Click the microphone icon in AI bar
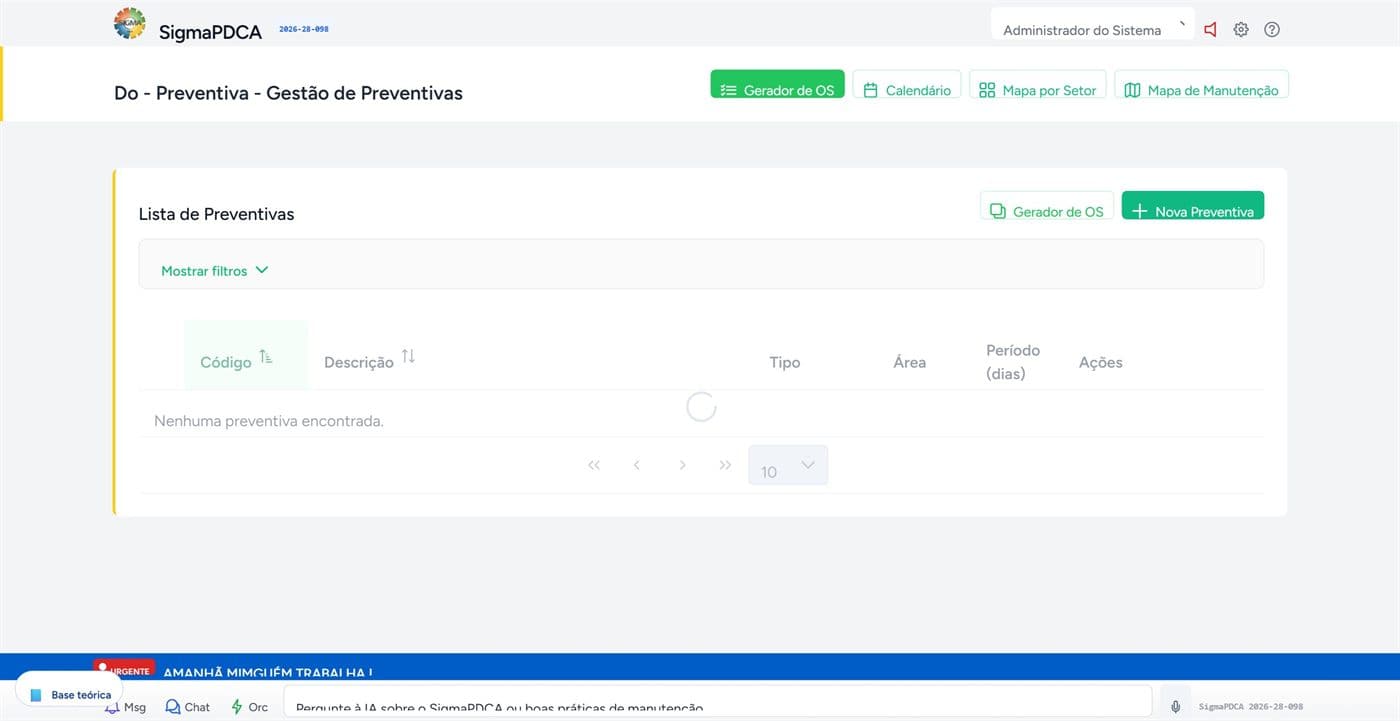Screen dimensions: 1400x721 [1176, 706]
